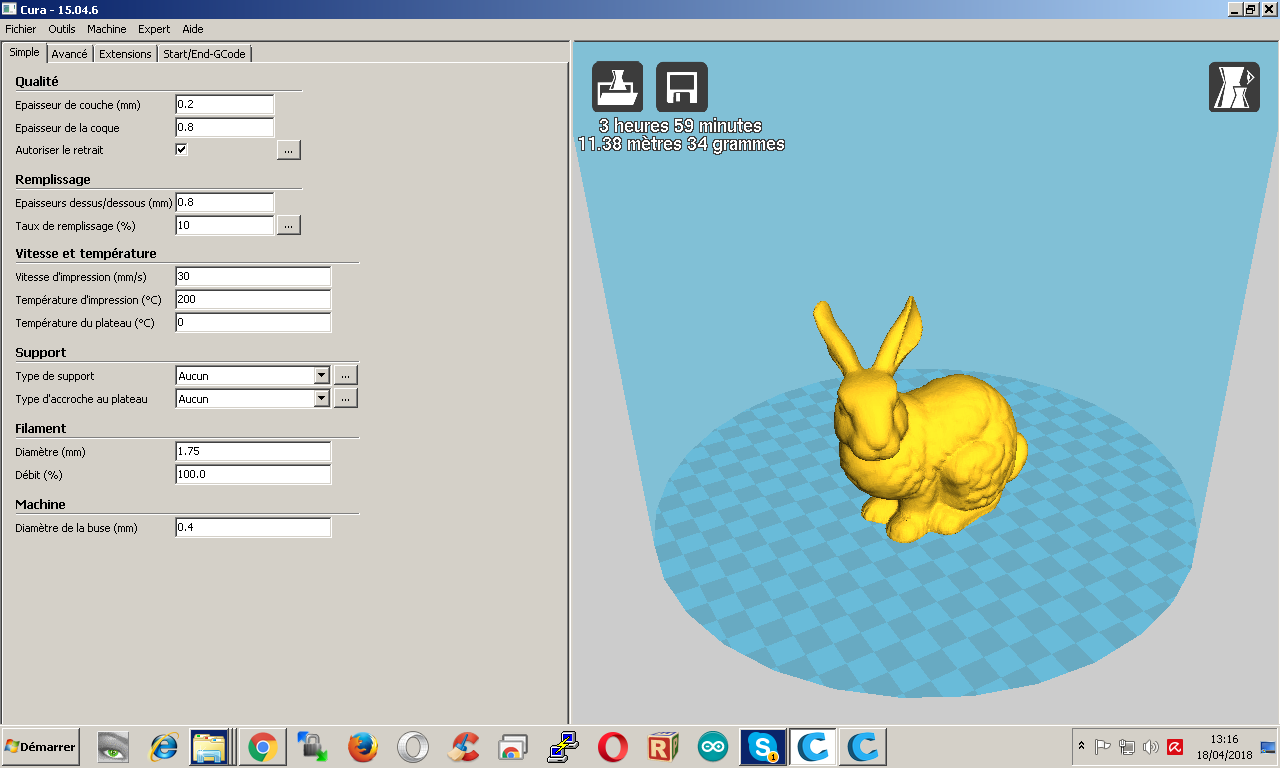Open the Arduino taskbar icon
The height and width of the screenshot is (768, 1280).
click(713, 747)
